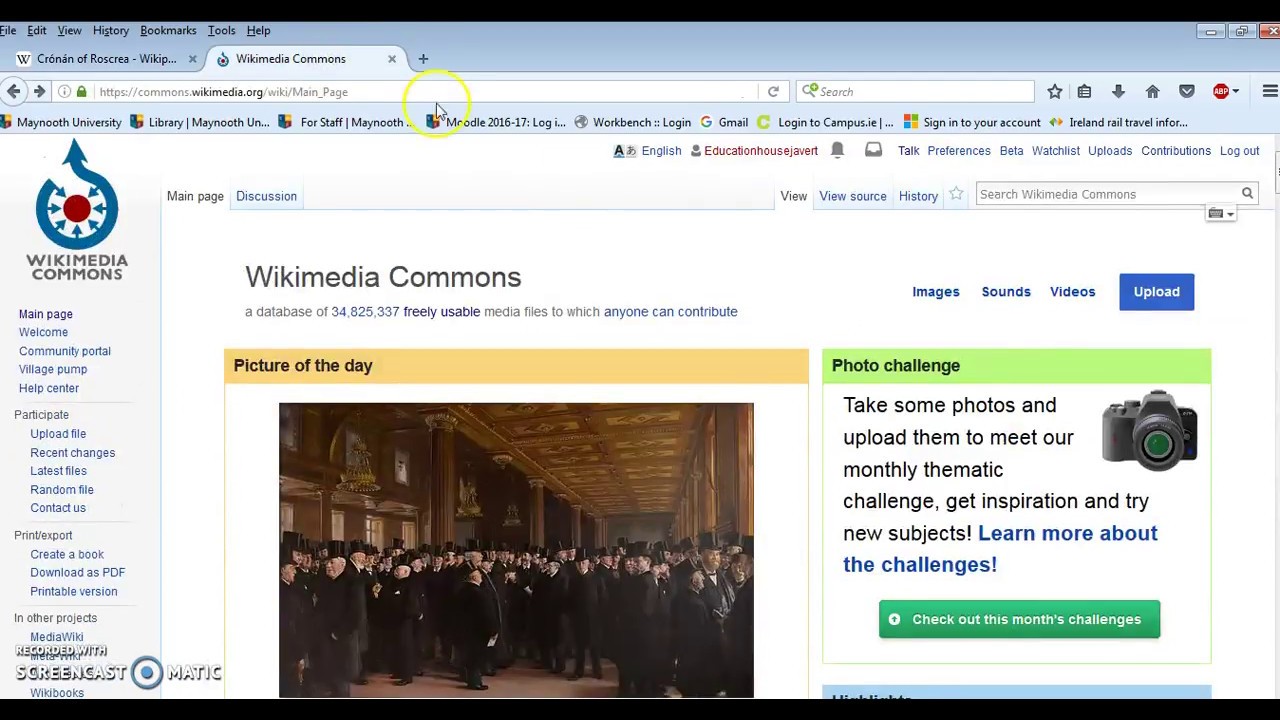Viewport: 1280px width, 720px height.
Task: Click the padlock secure connection icon
Action: (x=82, y=92)
